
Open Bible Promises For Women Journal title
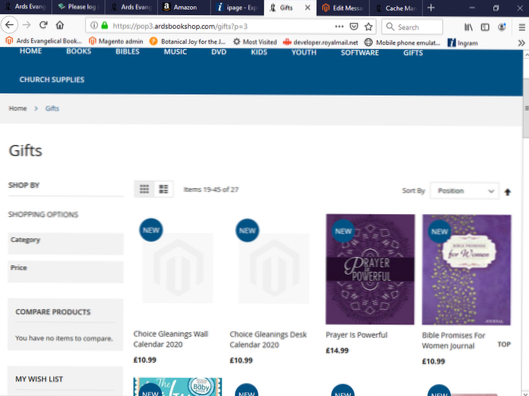click(453, 341)
